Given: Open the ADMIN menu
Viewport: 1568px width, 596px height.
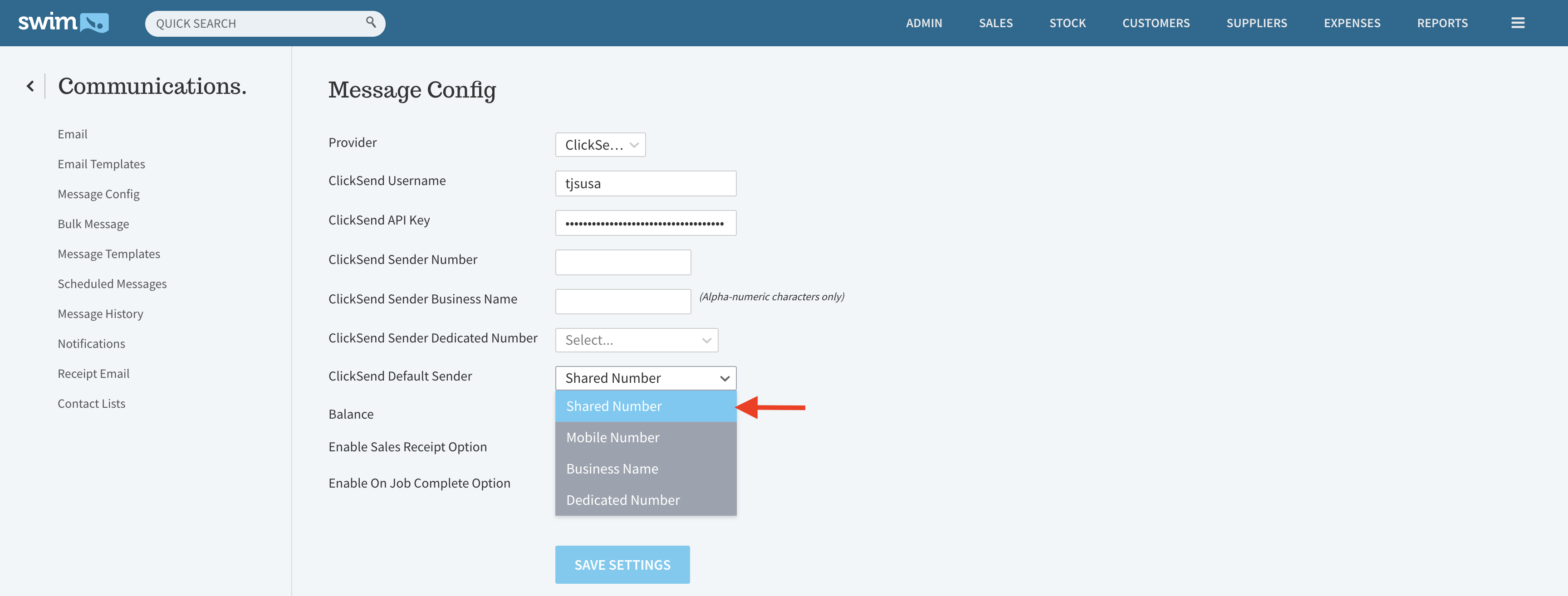Looking at the screenshot, I should [x=923, y=23].
